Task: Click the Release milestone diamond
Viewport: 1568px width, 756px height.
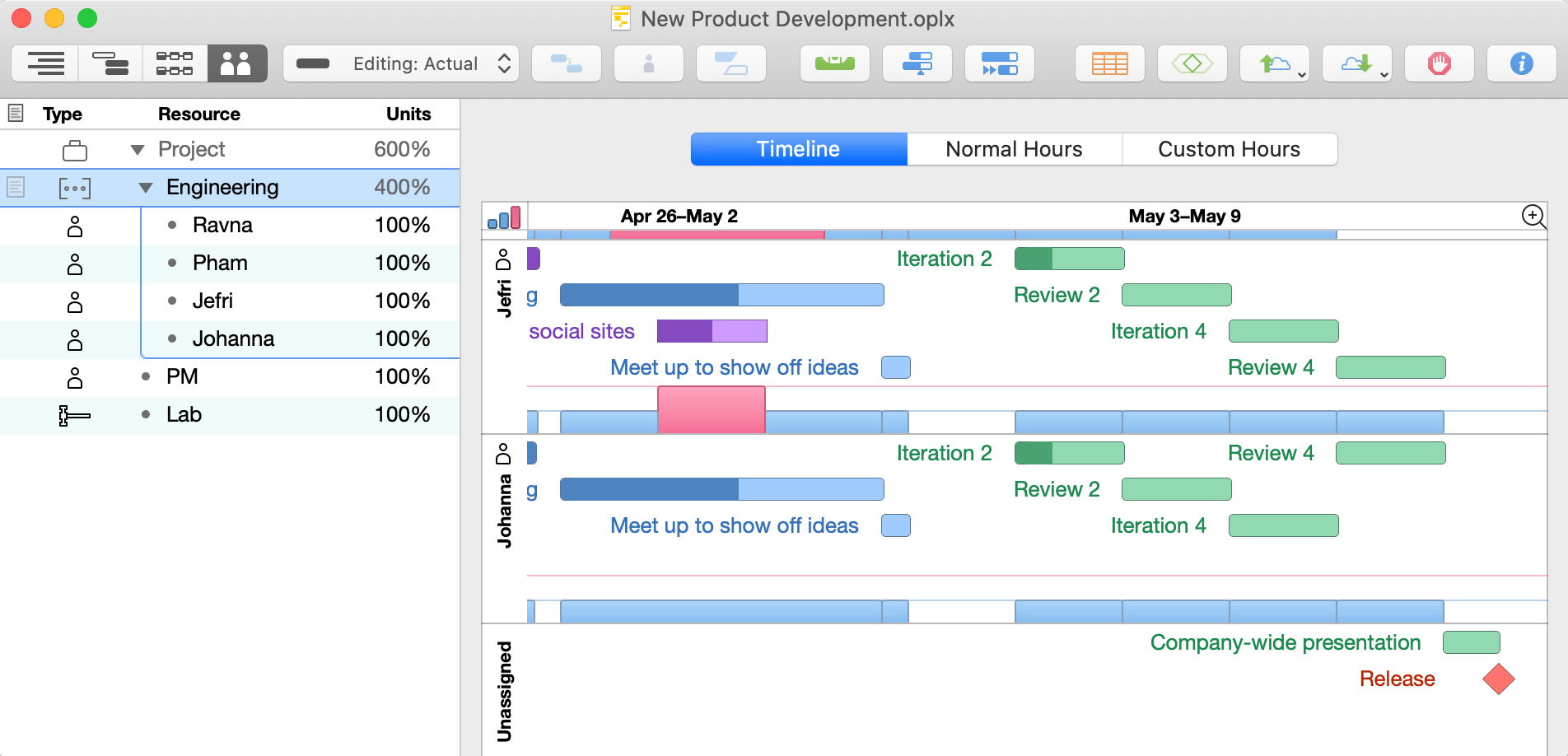Action: click(x=1499, y=679)
